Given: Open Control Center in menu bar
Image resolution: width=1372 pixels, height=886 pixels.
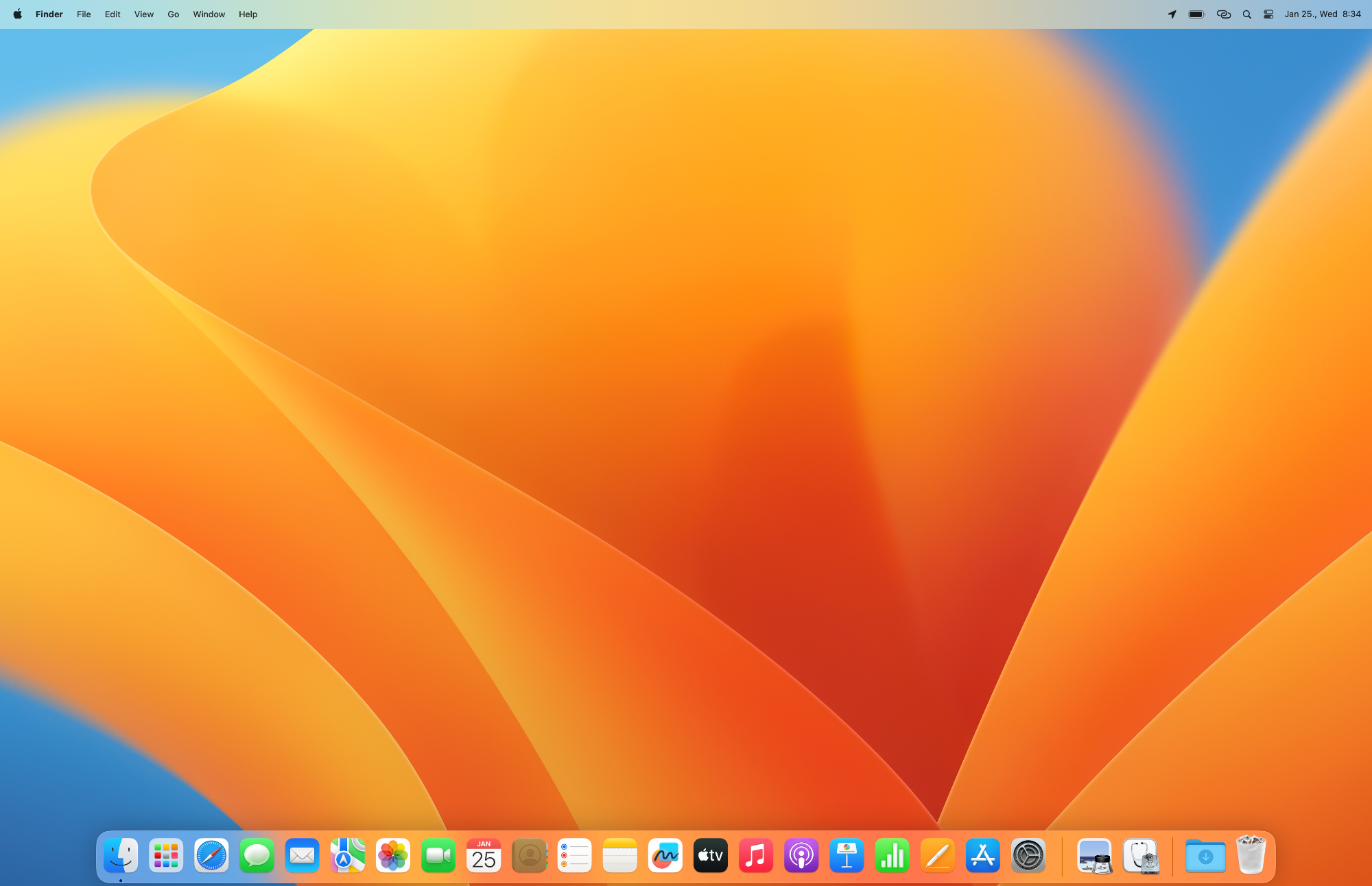Looking at the screenshot, I should pyautogui.click(x=1268, y=14).
